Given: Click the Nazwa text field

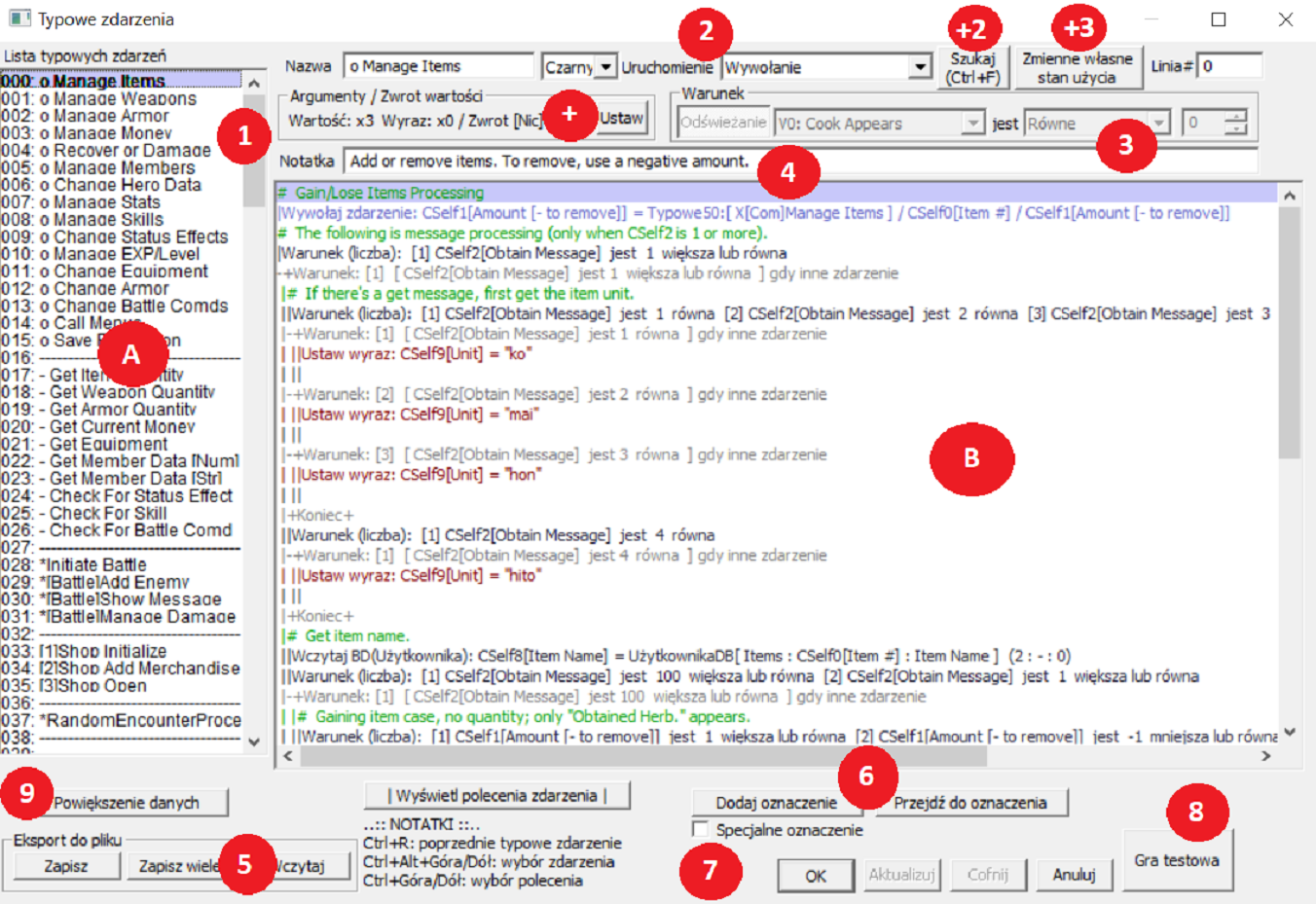Looking at the screenshot, I should [x=438, y=67].
